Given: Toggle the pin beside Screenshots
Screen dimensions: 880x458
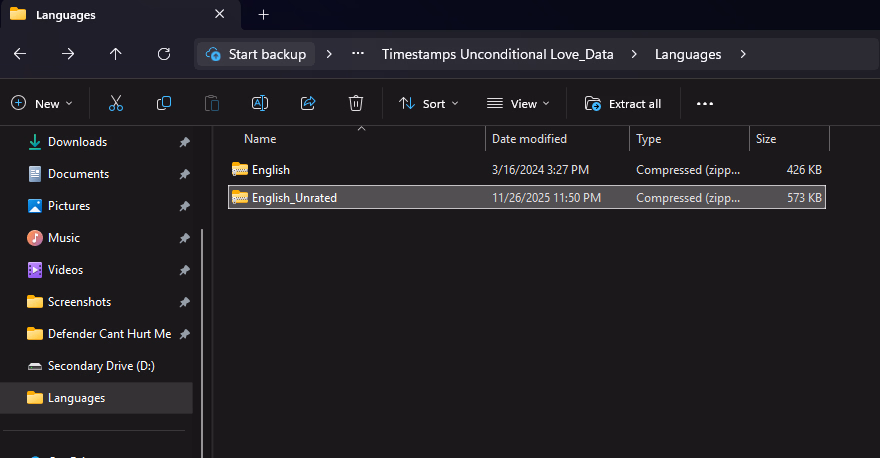Looking at the screenshot, I should 184,302.
